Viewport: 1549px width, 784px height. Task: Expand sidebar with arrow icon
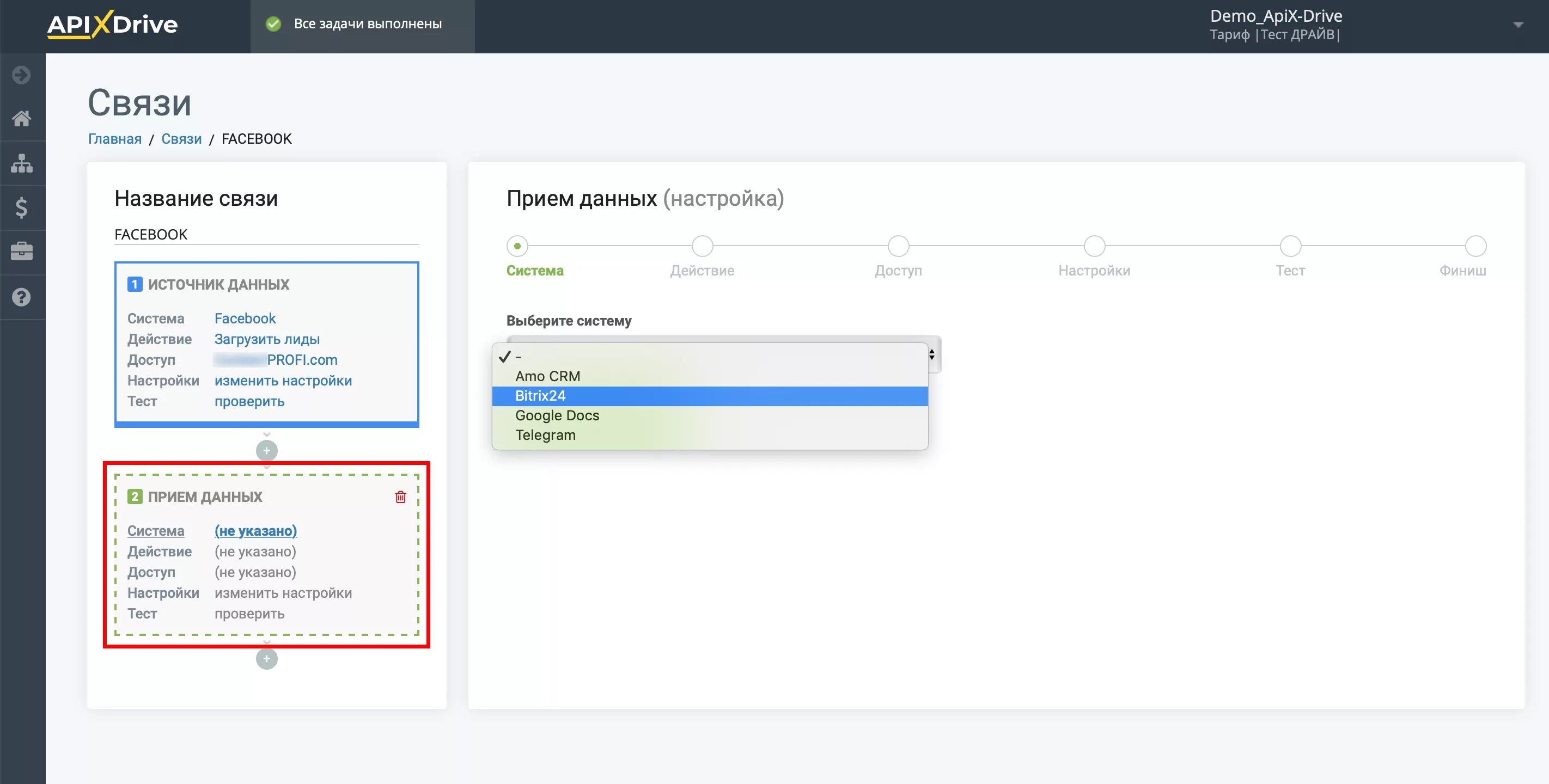pyautogui.click(x=22, y=75)
